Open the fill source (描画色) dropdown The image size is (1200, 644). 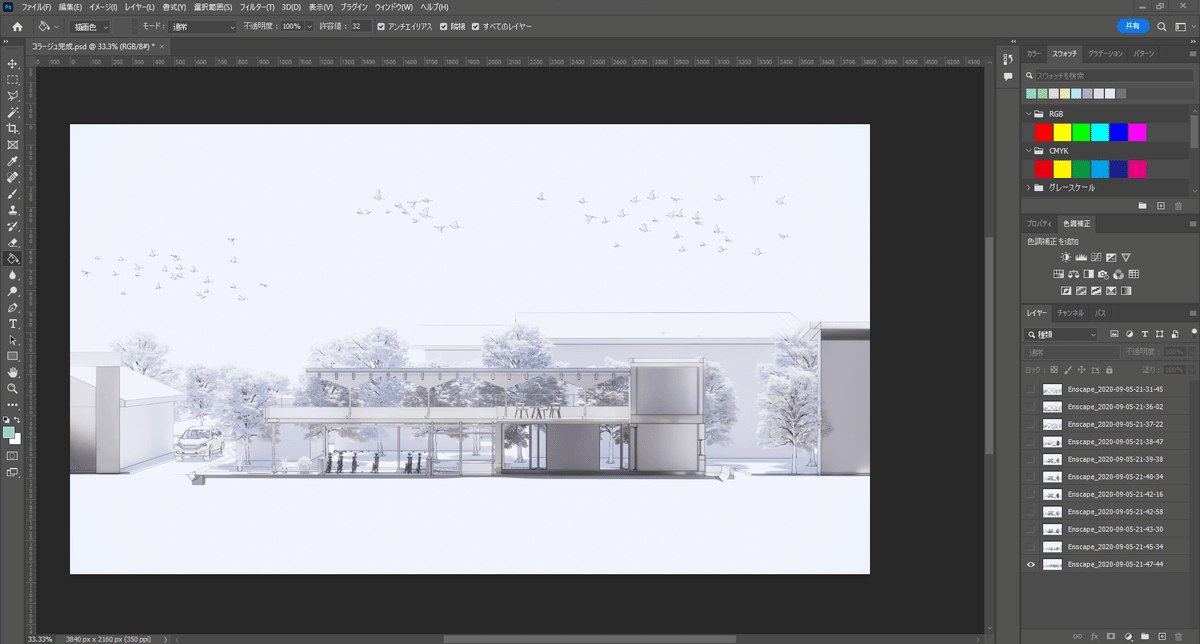click(x=90, y=26)
